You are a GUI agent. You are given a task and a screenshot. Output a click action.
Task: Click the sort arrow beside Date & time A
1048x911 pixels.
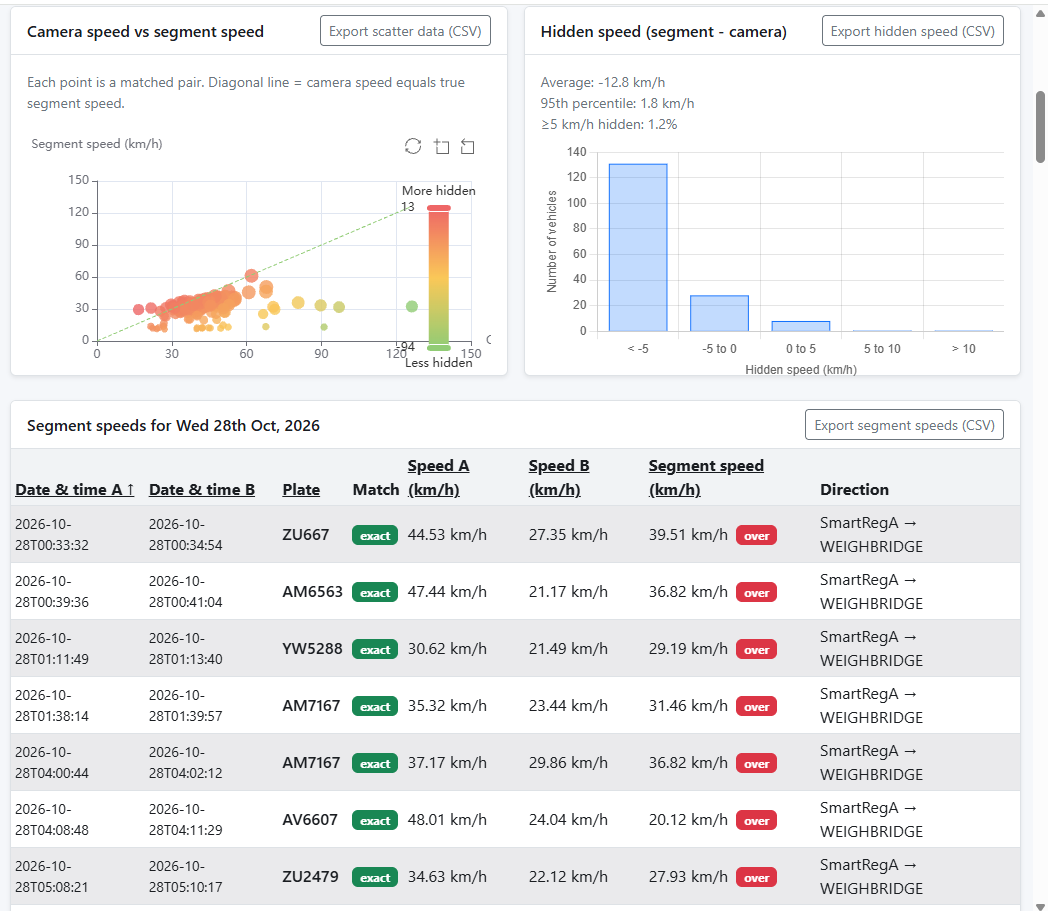(130, 489)
